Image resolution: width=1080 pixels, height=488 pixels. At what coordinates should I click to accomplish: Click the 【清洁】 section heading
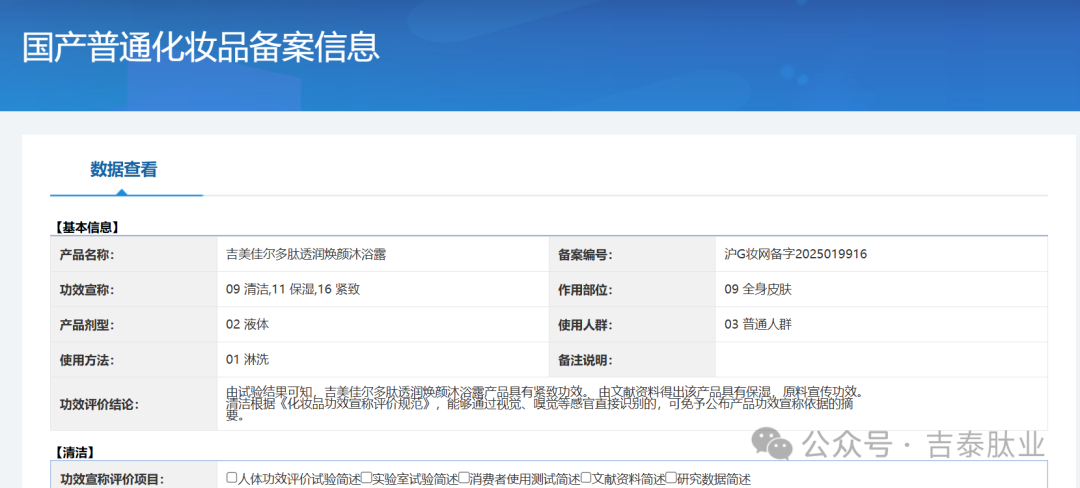pos(74,452)
